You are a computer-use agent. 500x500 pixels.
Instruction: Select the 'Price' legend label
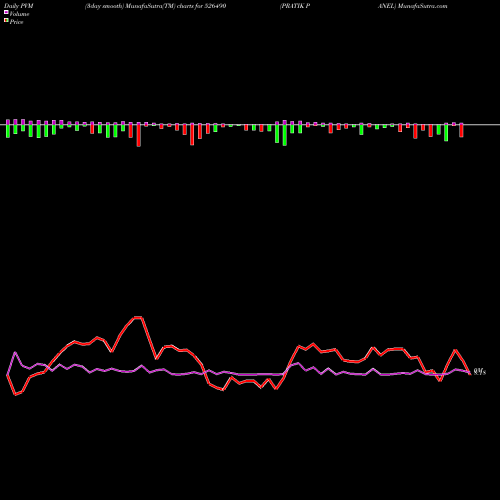tap(16, 22)
